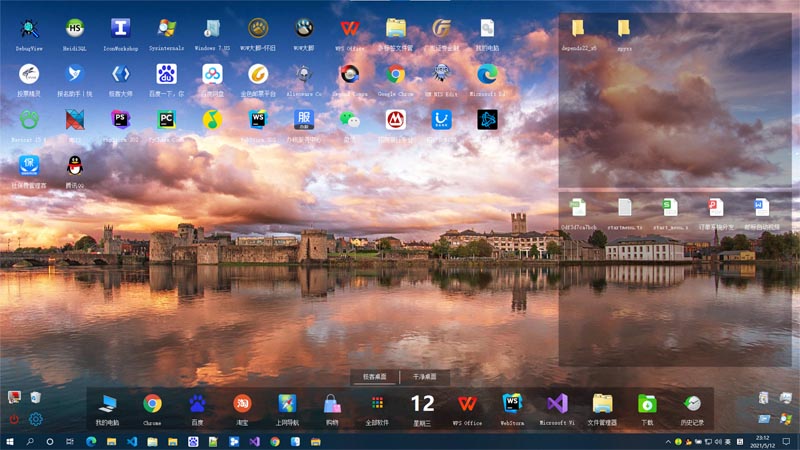Open WebStorm from the bottom dock

(512, 403)
